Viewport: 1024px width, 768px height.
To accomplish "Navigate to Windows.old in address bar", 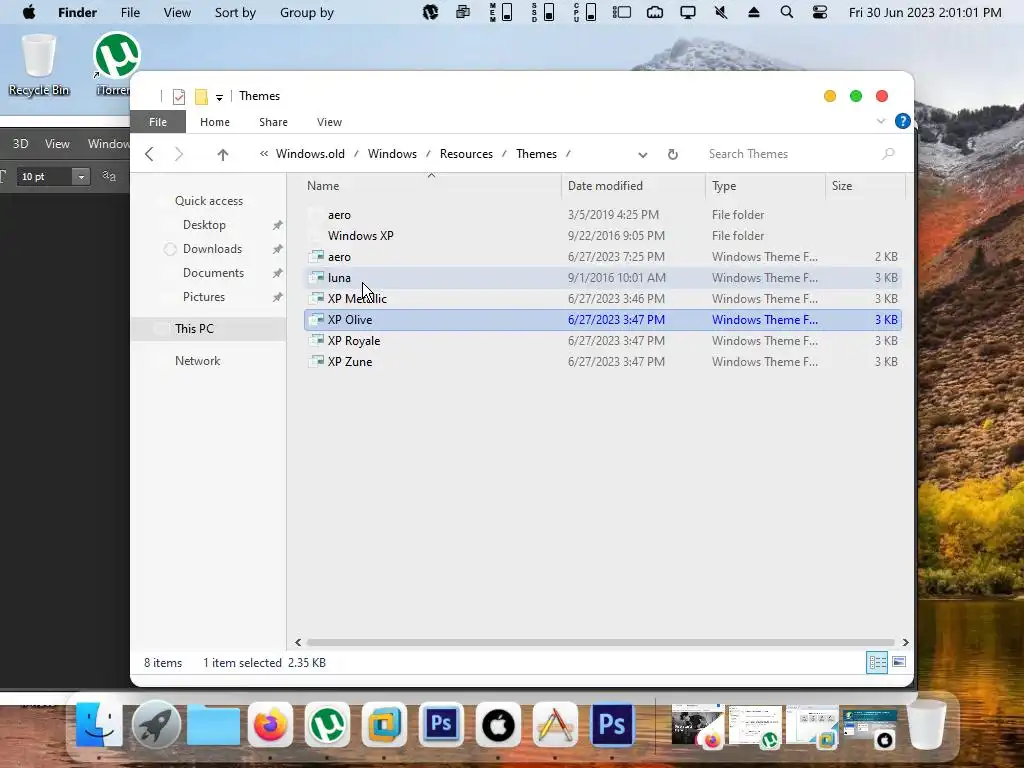I will [x=310, y=154].
